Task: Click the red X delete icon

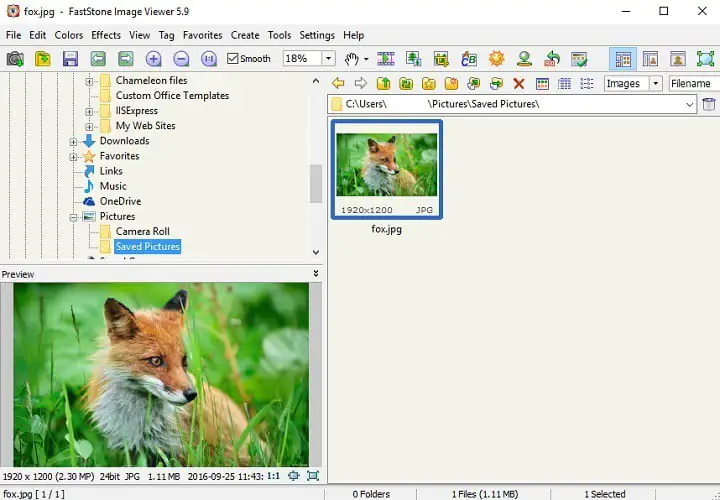Action: click(x=518, y=84)
